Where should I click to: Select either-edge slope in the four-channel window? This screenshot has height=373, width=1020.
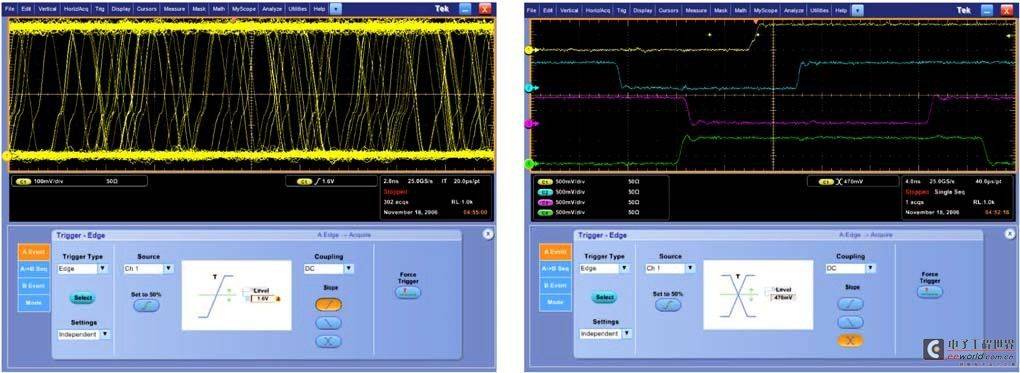(x=850, y=340)
